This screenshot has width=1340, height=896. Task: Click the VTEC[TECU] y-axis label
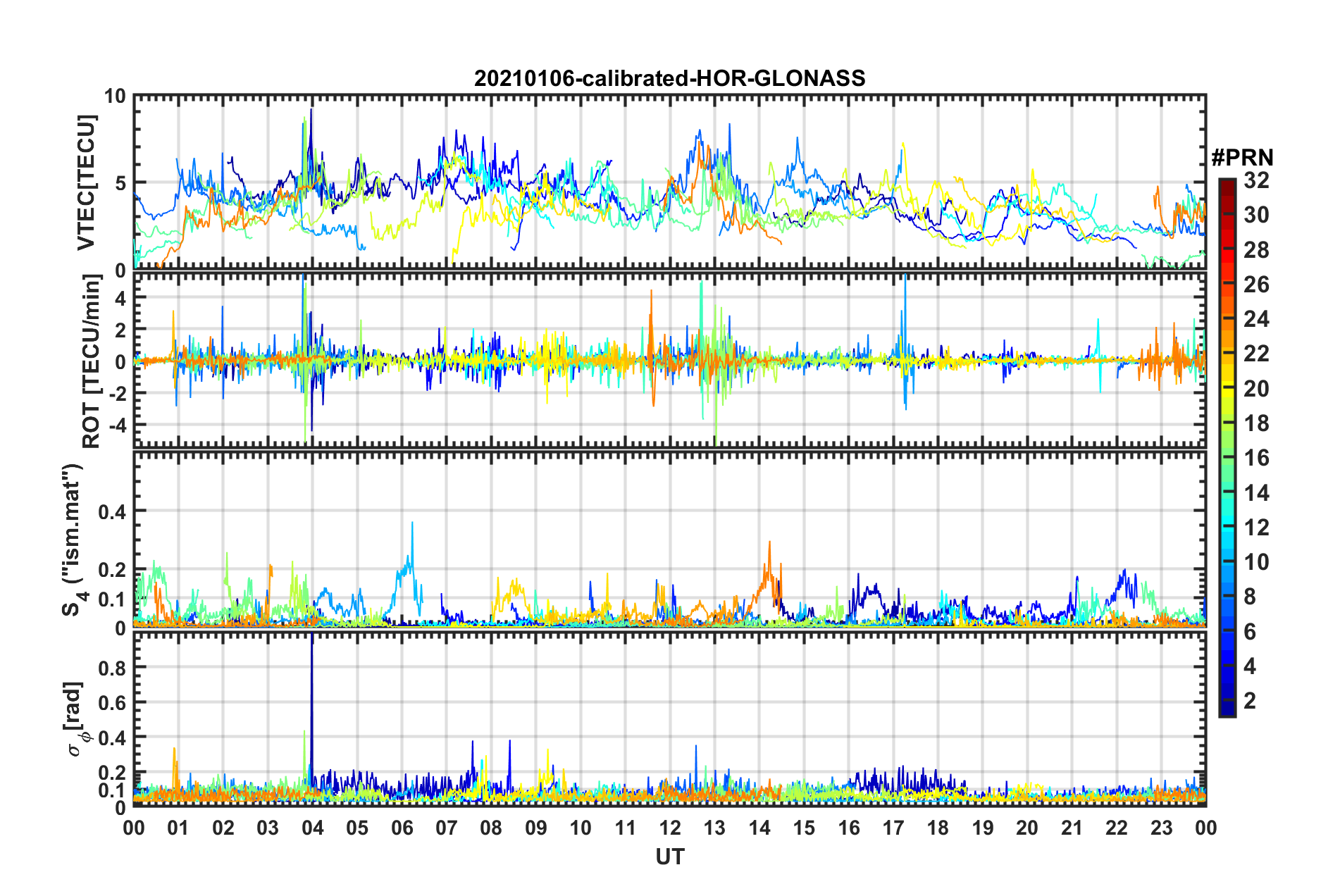coord(86,182)
